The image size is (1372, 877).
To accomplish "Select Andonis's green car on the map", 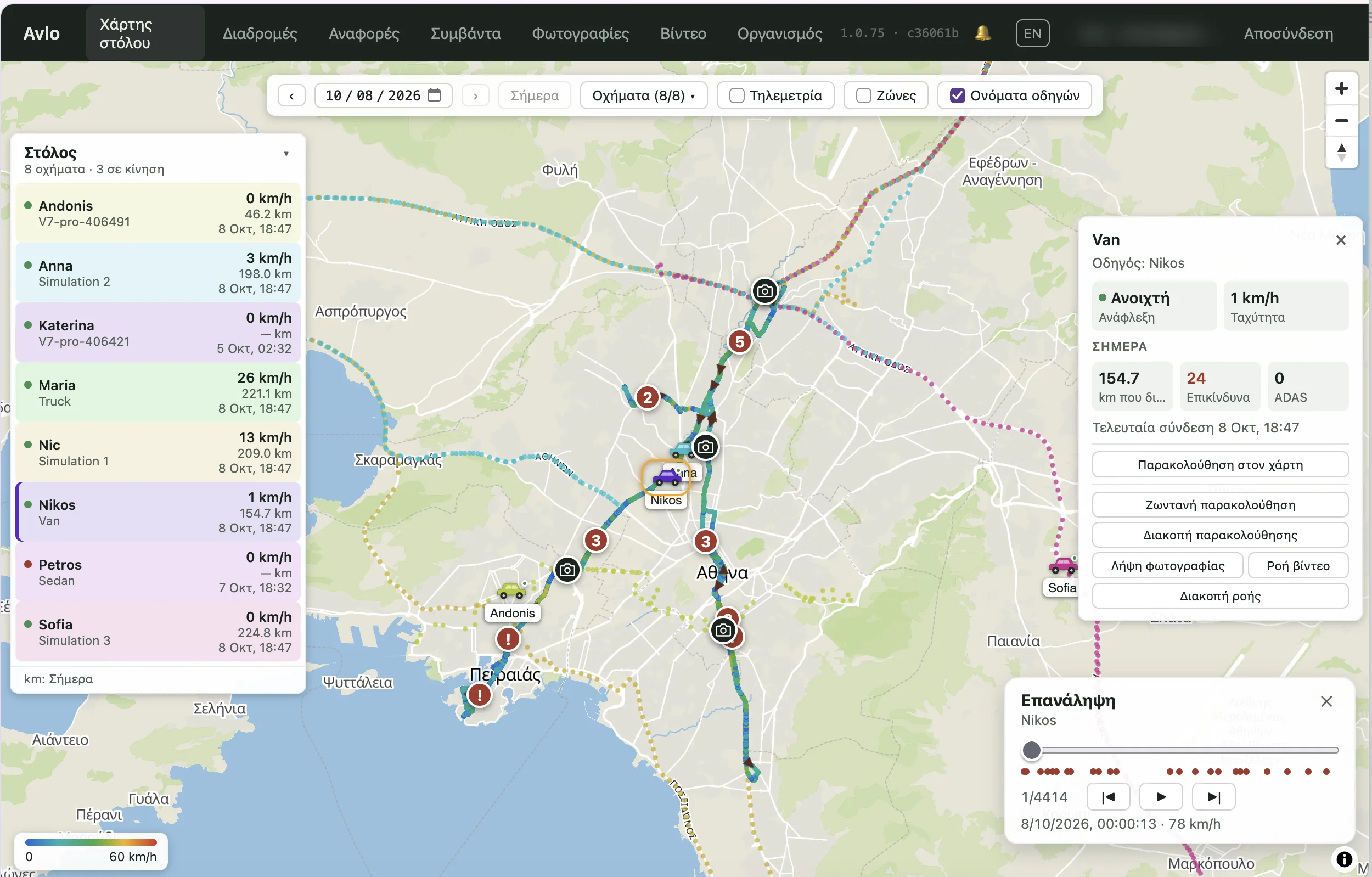I will point(511,592).
